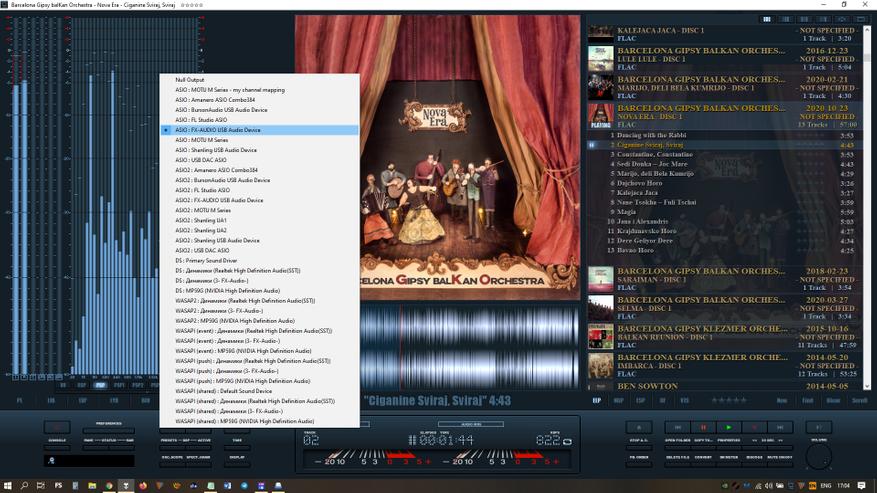Collapse the playing Nova Era - Disc 1 album
The width and height of the screenshot is (877, 493).
[725, 116]
